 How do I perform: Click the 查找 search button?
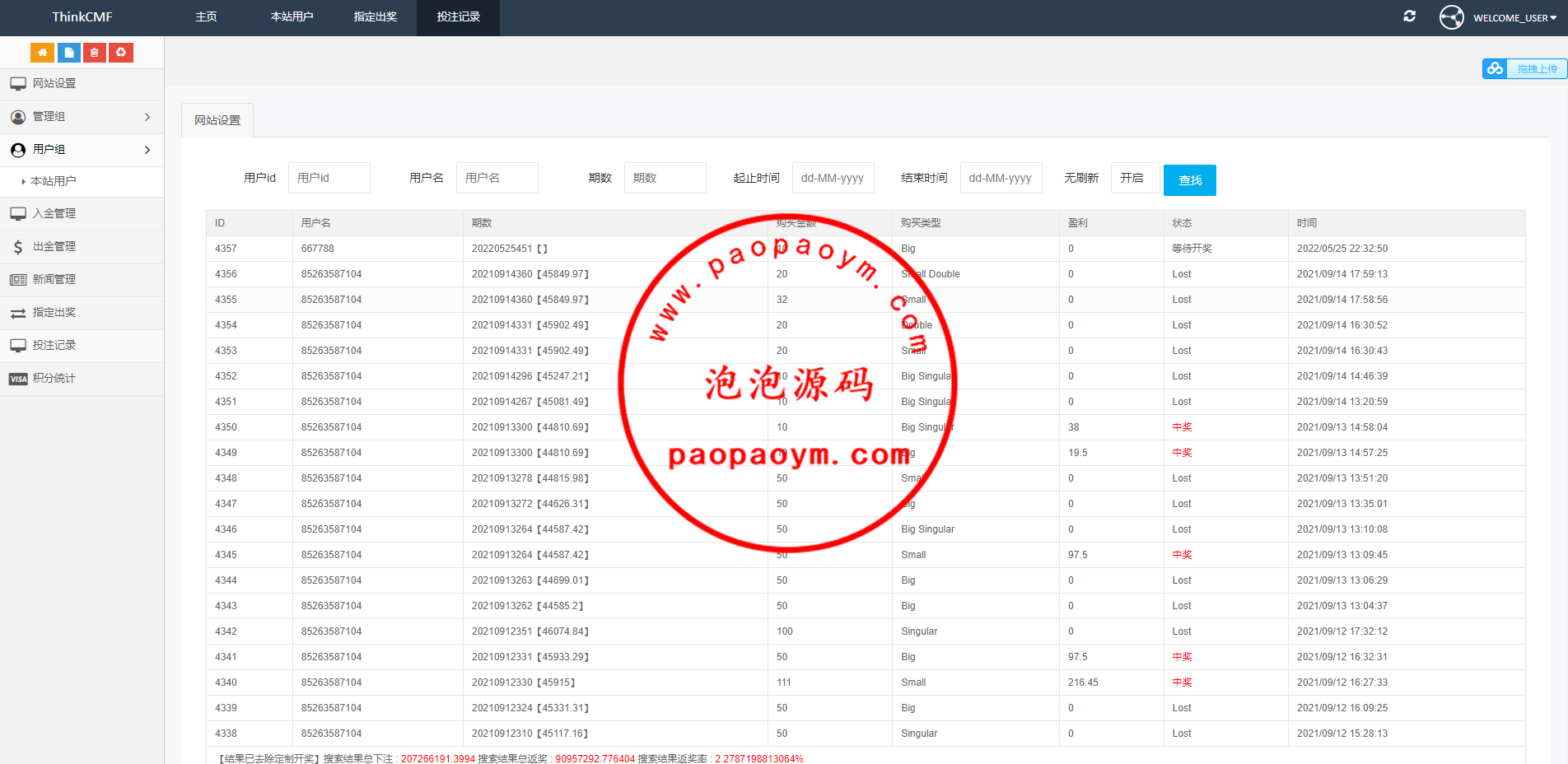point(1190,180)
